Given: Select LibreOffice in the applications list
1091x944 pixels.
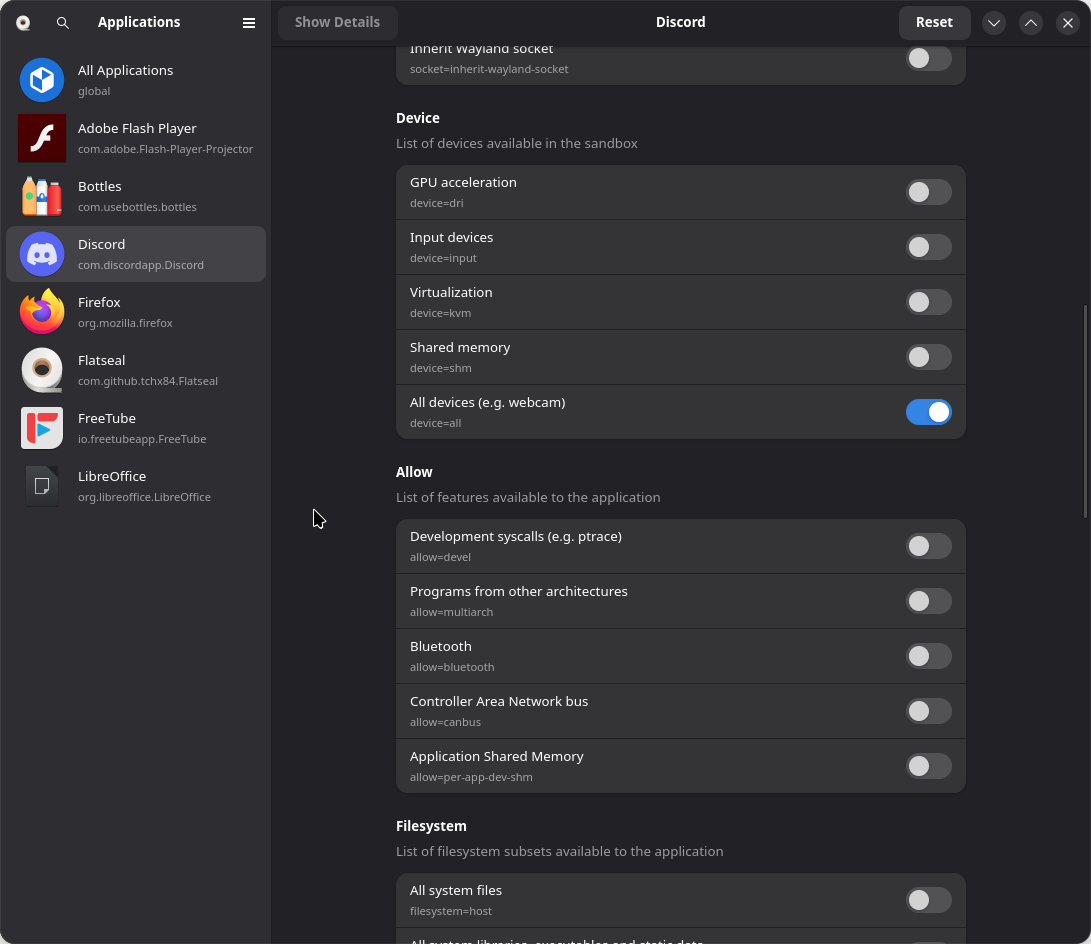Looking at the screenshot, I should point(136,486).
